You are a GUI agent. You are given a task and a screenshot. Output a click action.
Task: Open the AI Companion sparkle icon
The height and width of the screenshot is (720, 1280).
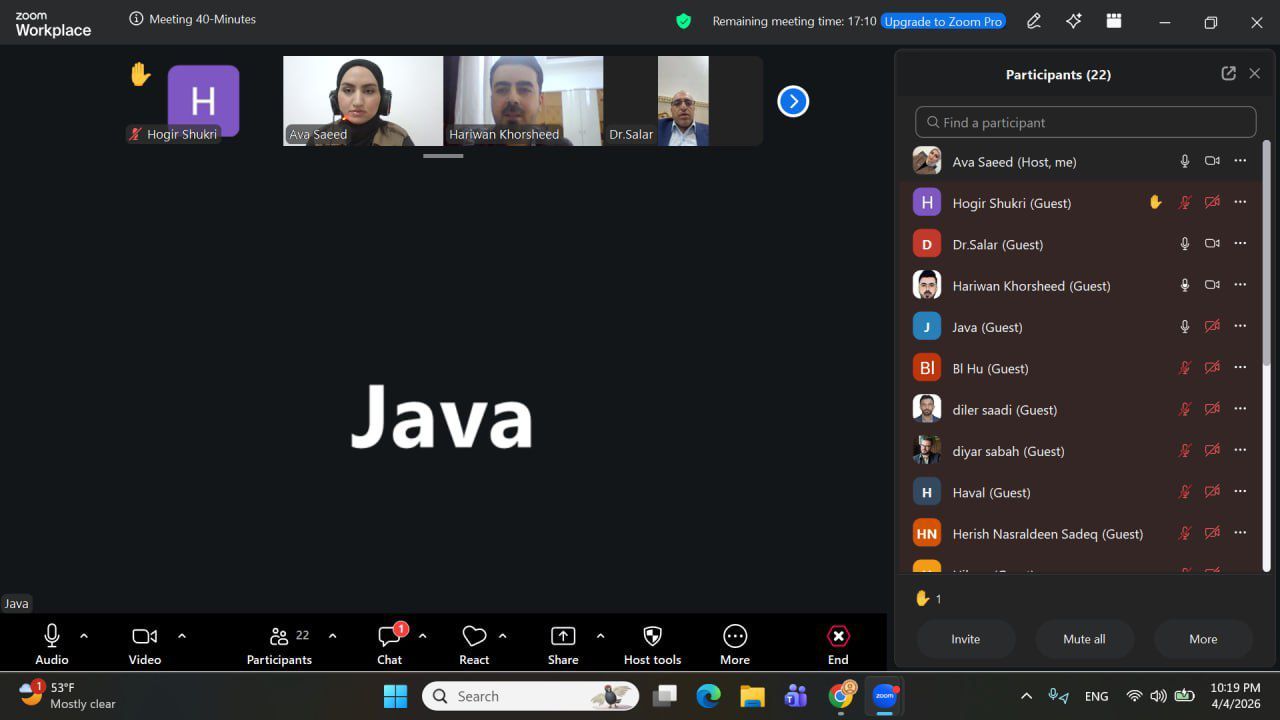coord(1074,21)
